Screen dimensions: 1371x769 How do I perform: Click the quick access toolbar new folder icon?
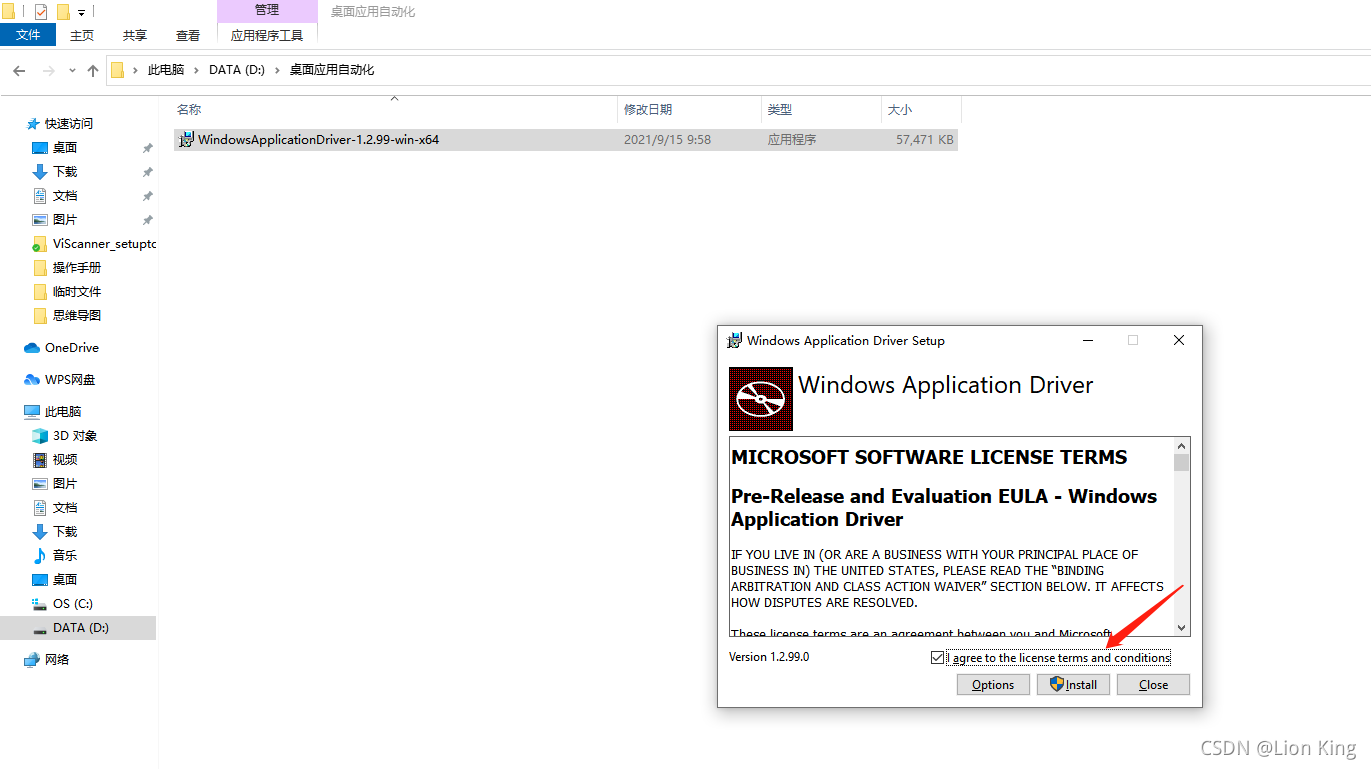point(63,12)
